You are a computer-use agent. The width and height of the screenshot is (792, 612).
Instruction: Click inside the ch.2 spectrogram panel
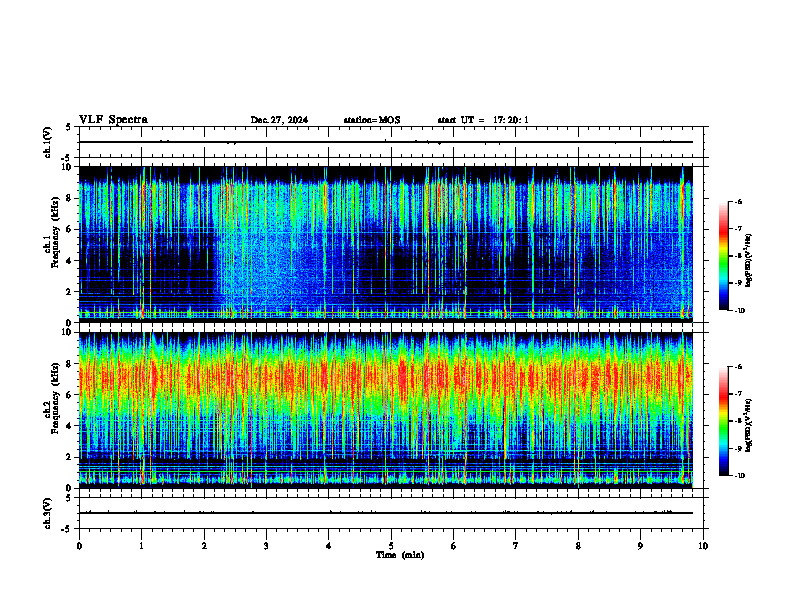pos(386,410)
